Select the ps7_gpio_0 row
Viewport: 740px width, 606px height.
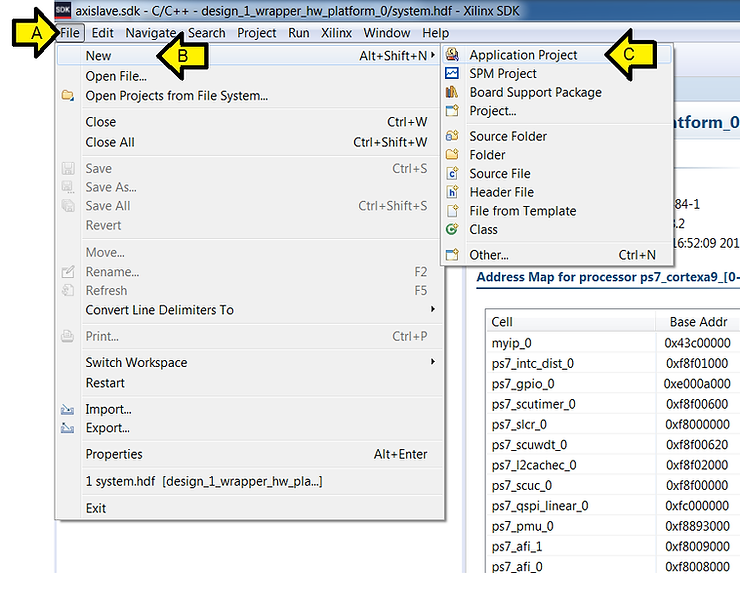point(613,383)
